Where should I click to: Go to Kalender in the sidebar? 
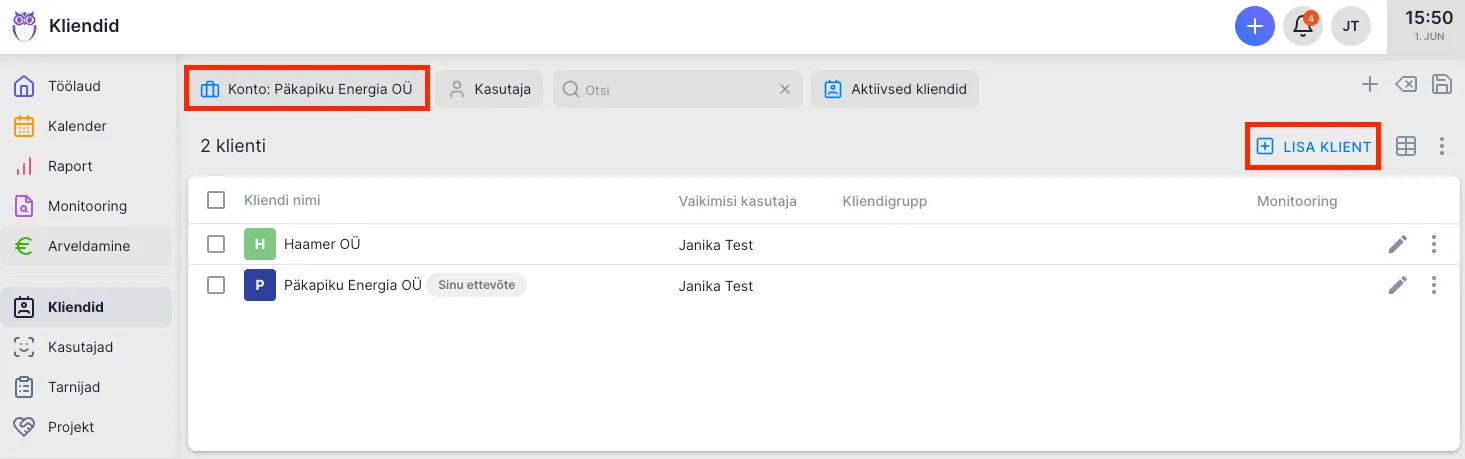[x=77, y=126]
